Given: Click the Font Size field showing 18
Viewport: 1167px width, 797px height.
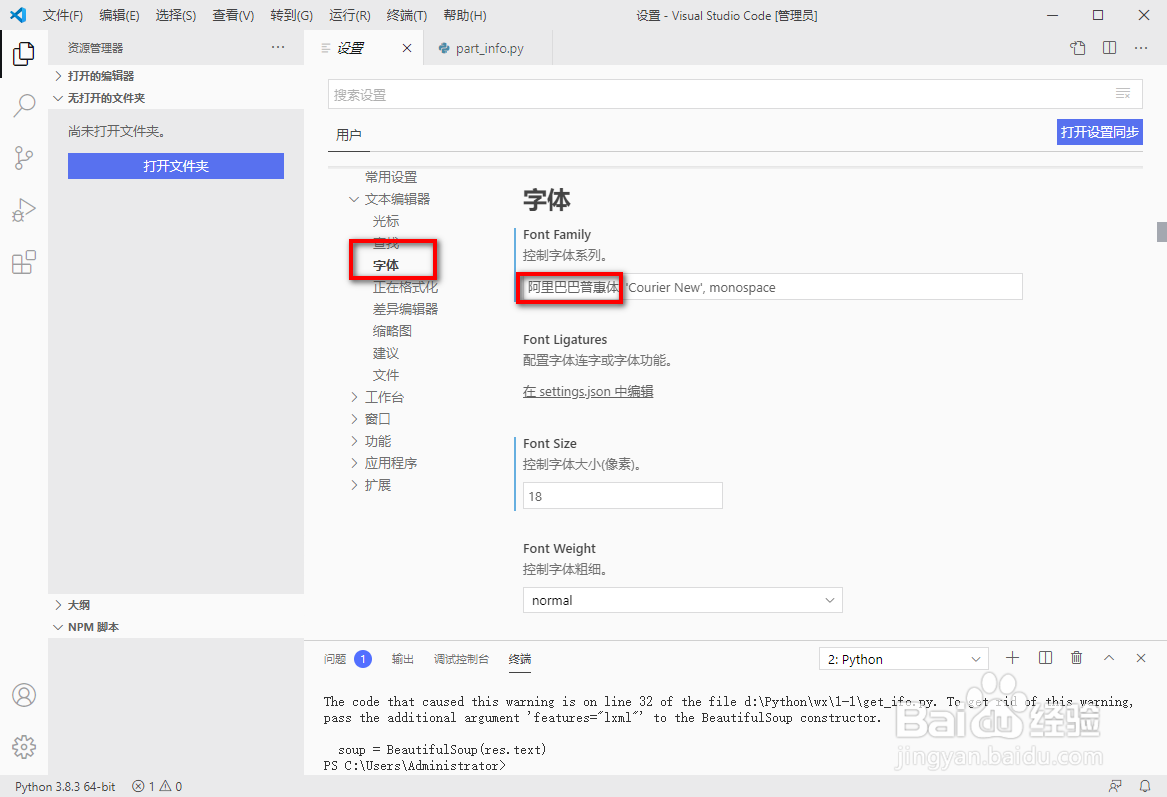Looking at the screenshot, I should pos(622,496).
